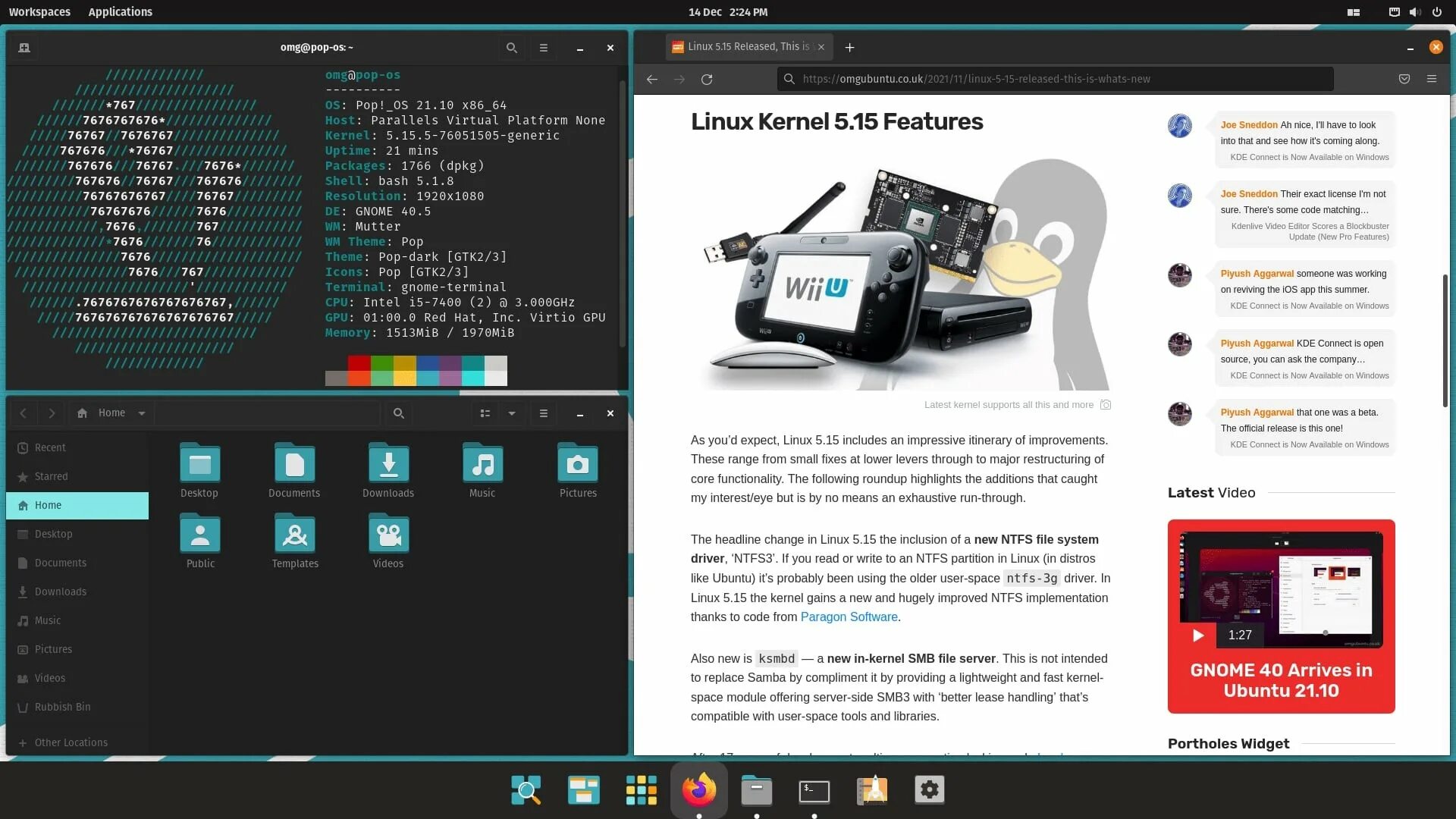Open a new browser tab with the plus button
Screen dimensions: 1456x819
849,47
